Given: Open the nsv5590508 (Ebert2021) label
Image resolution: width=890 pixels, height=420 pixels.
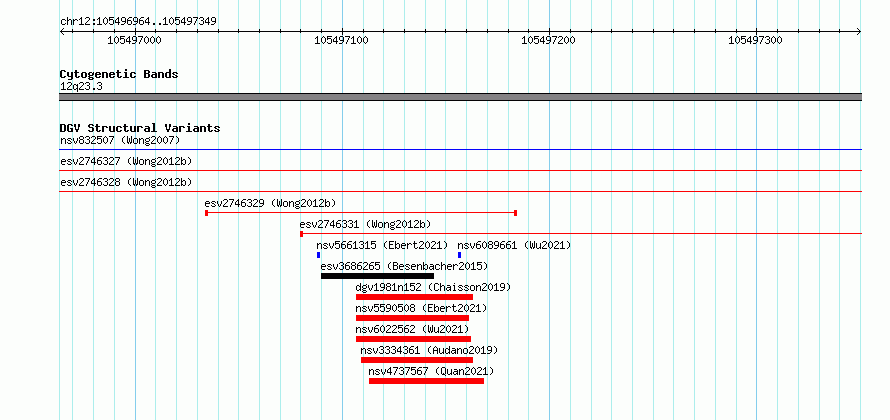Looking at the screenshot, I should [421, 308].
